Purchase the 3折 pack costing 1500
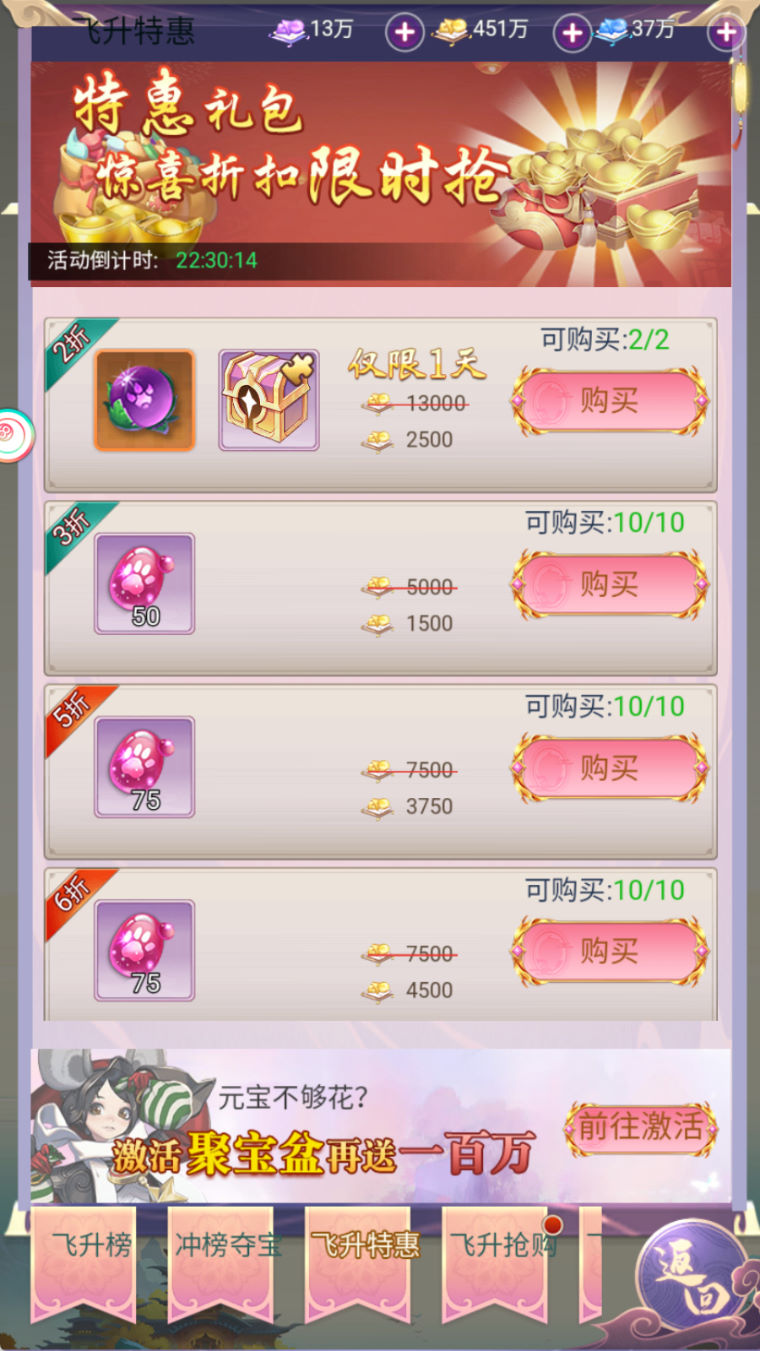The image size is (760, 1351). point(610,584)
